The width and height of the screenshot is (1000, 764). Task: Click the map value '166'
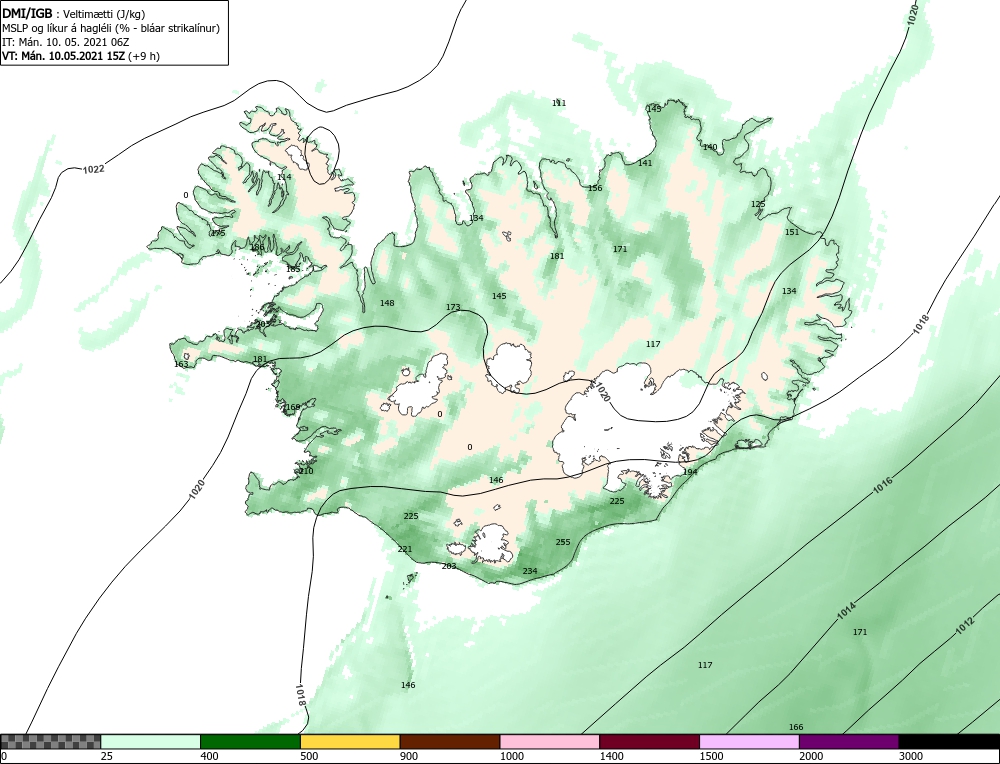coord(796,727)
